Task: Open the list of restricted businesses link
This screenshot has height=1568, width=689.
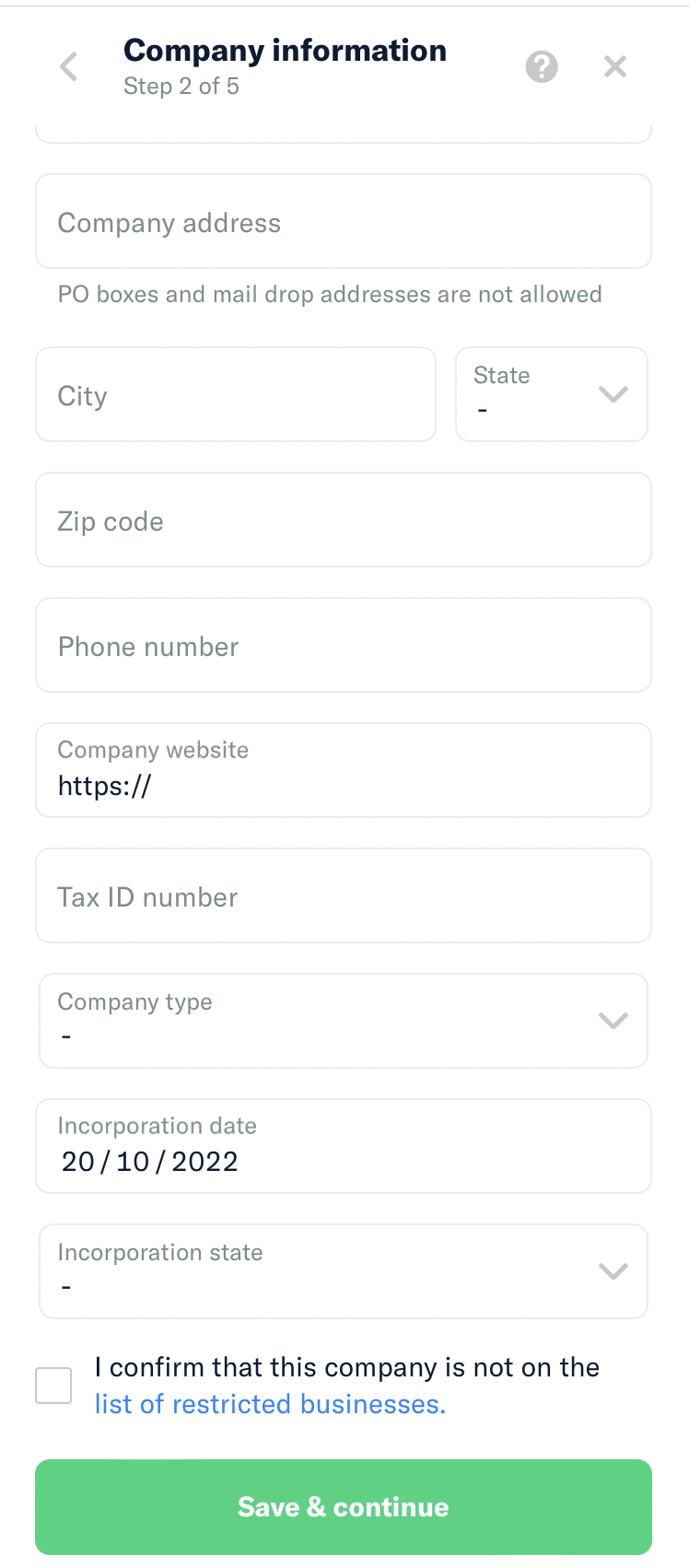Action: (270, 1404)
